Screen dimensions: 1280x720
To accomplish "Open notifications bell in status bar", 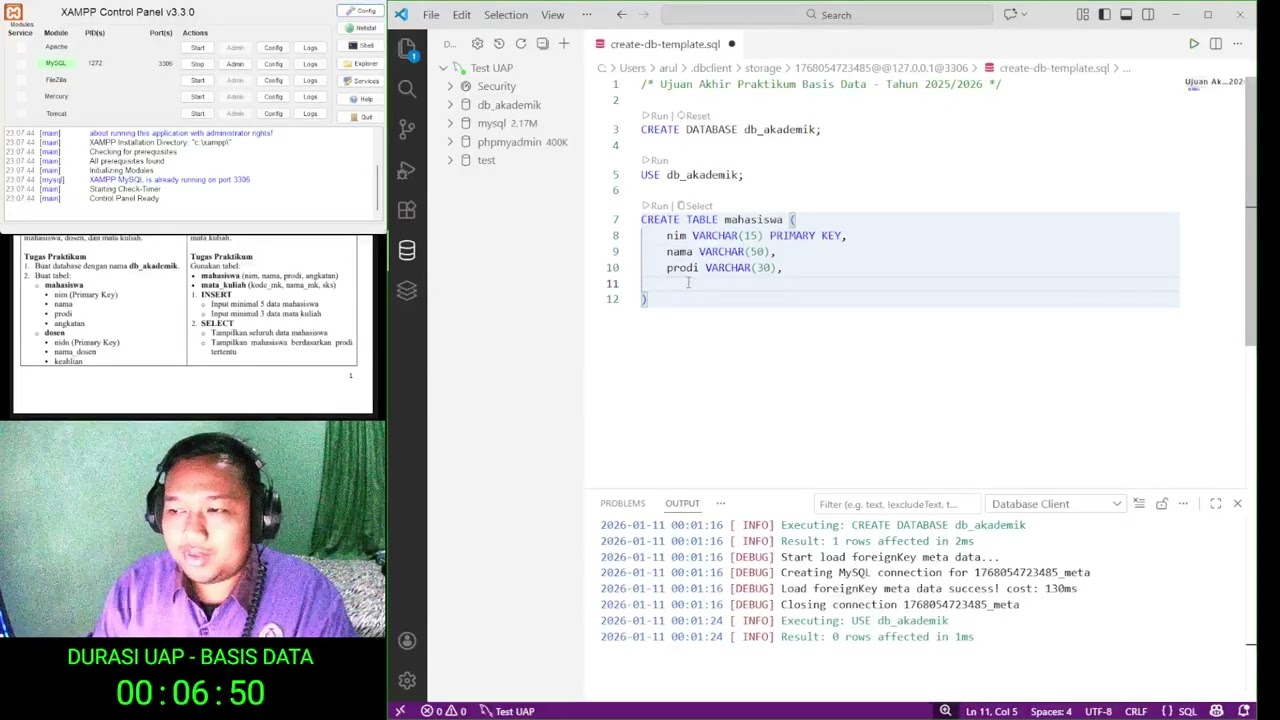I will tap(1245, 711).
